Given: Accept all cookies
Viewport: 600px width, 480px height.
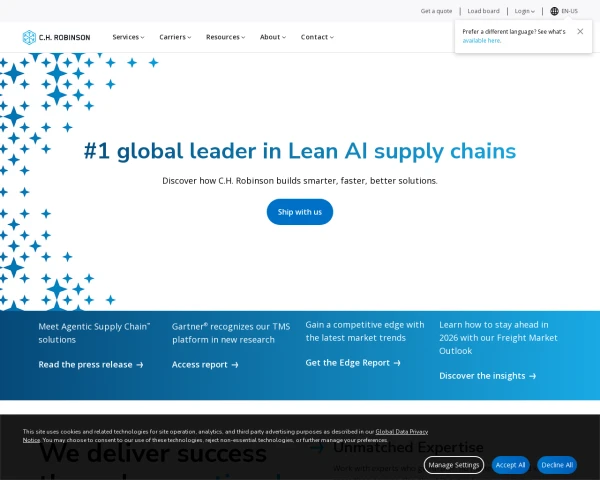Looking at the screenshot, I should [510, 465].
